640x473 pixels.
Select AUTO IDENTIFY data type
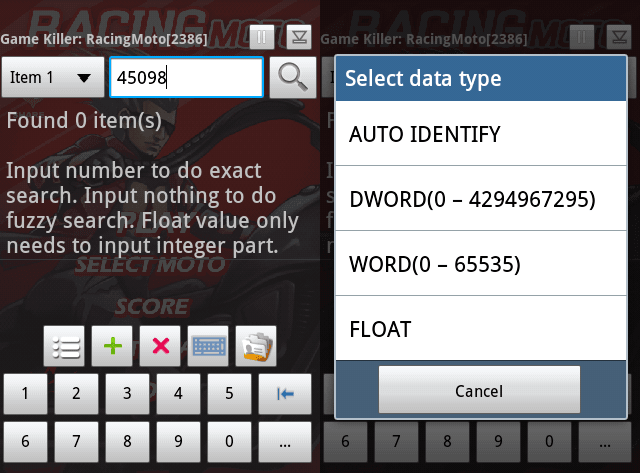click(481, 134)
